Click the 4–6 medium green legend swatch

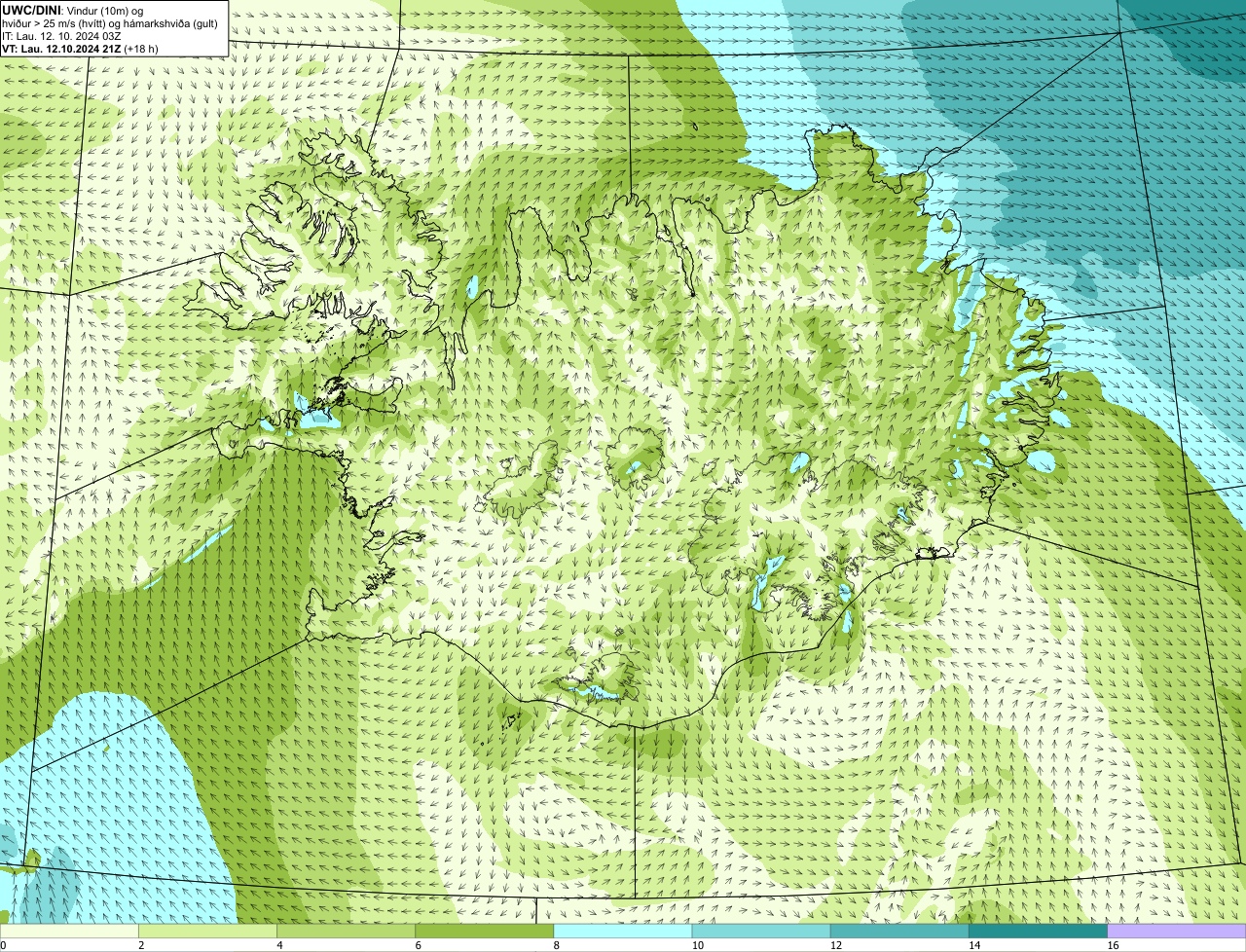pyautogui.click(x=347, y=932)
